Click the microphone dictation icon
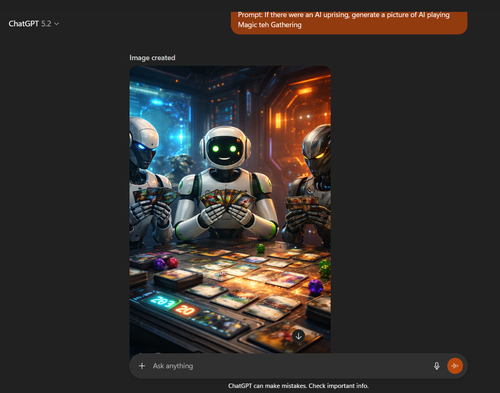Image resolution: width=500 pixels, height=393 pixels. click(x=437, y=366)
